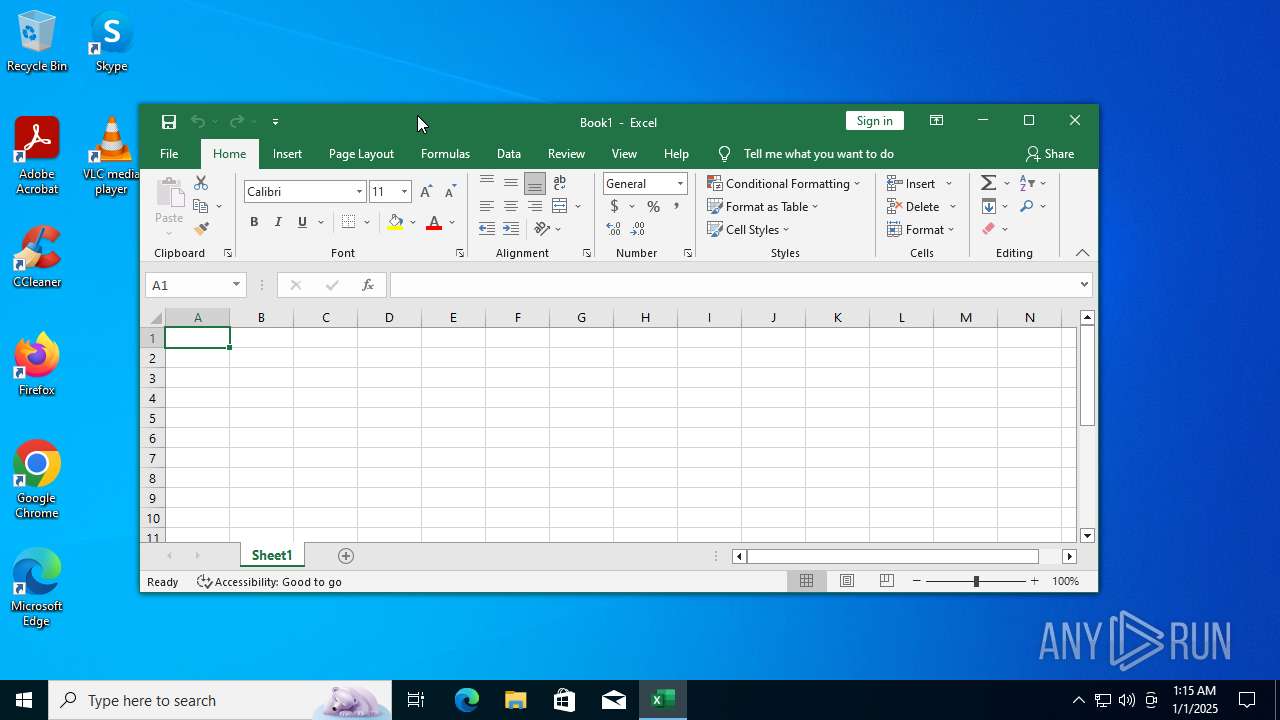This screenshot has height=720, width=1280.
Task: Click the Windows search box
Action: [x=220, y=700]
